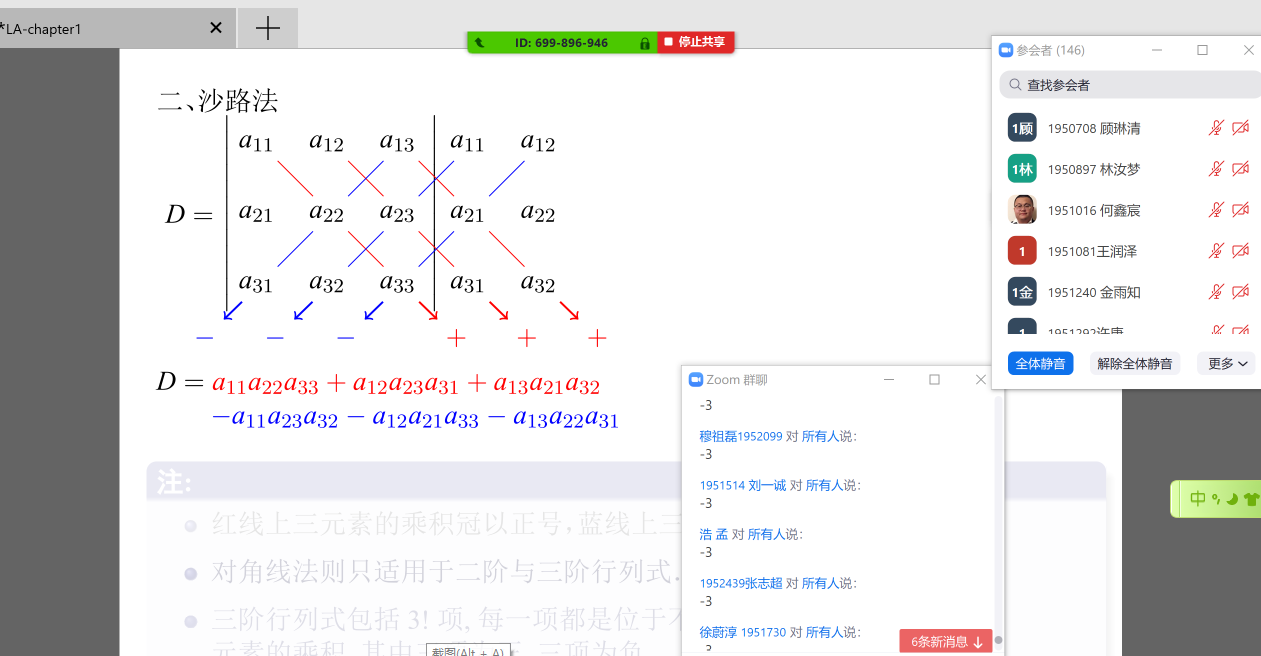The width and height of the screenshot is (1261, 656).
Task: Click the camera-off icon for 王润泽
Action: coord(1241,251)
